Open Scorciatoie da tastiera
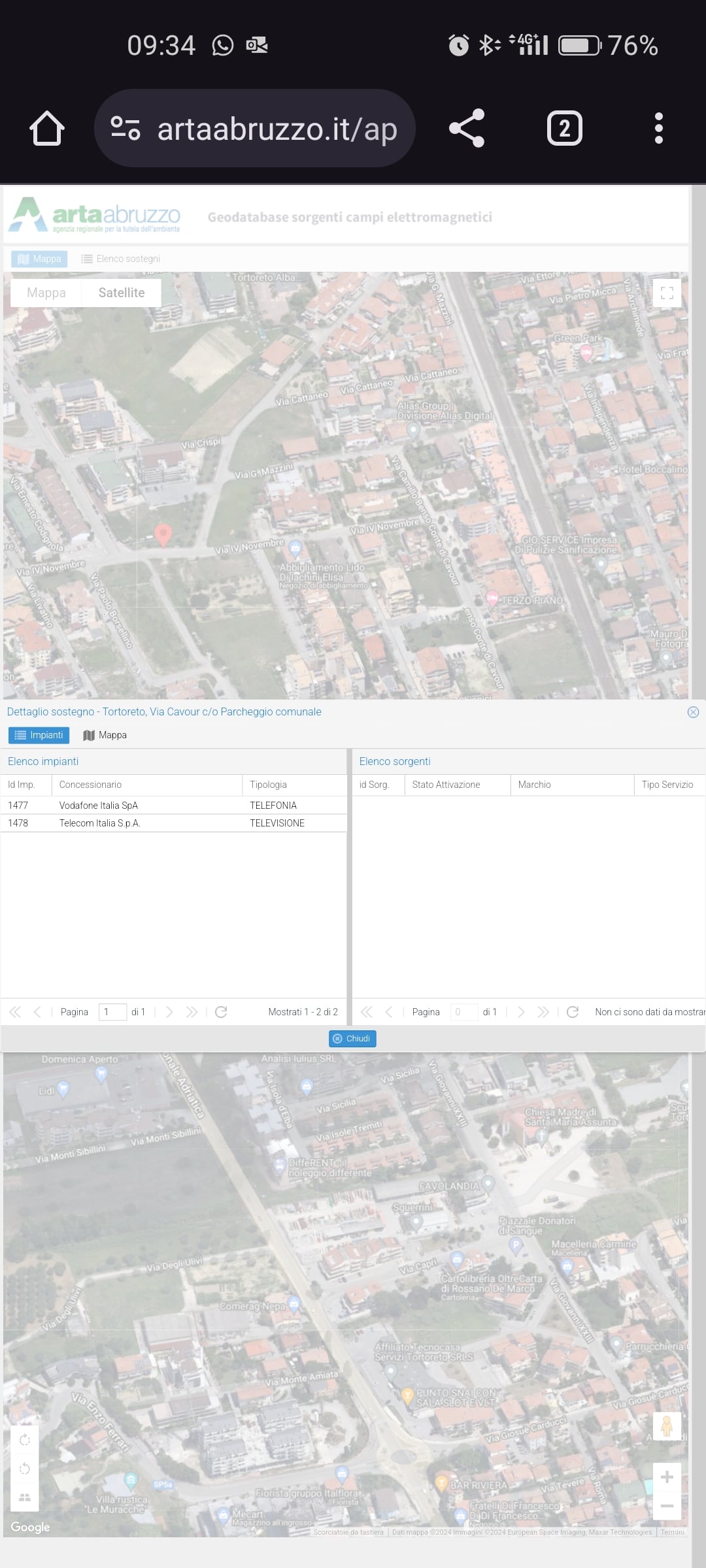The height and width of the screenshot is (1568, 706). point(348,1532)
